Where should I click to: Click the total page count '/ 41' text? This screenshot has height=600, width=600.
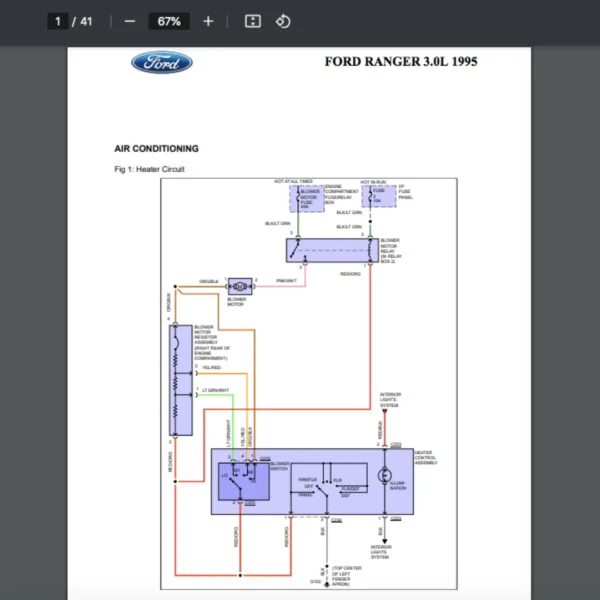point(82,21)
